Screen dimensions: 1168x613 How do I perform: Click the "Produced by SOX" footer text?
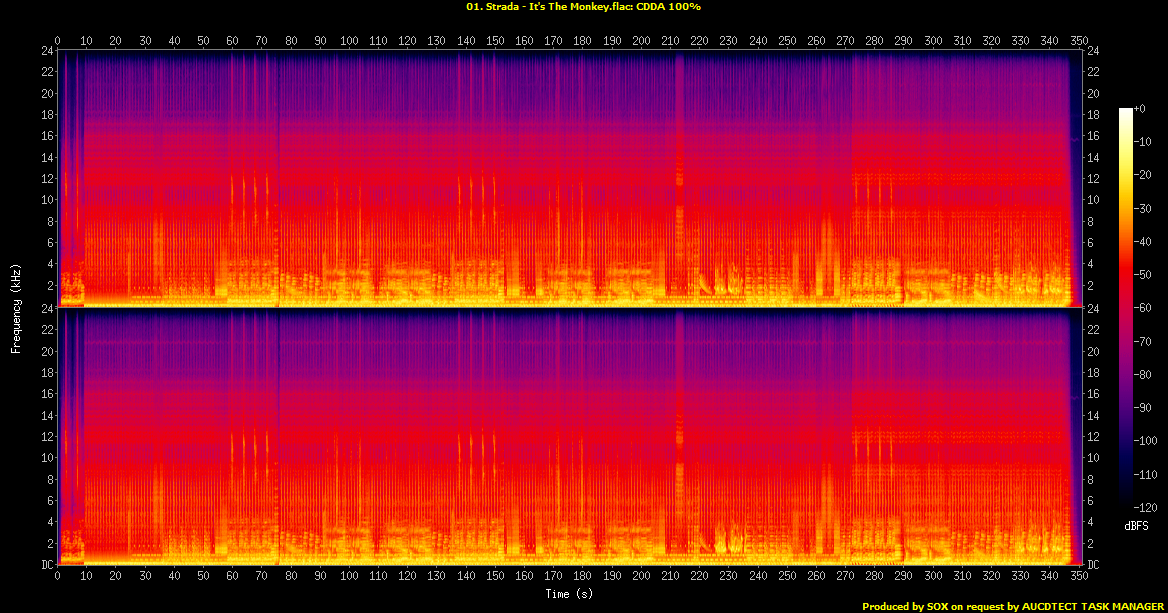point(904,606)
